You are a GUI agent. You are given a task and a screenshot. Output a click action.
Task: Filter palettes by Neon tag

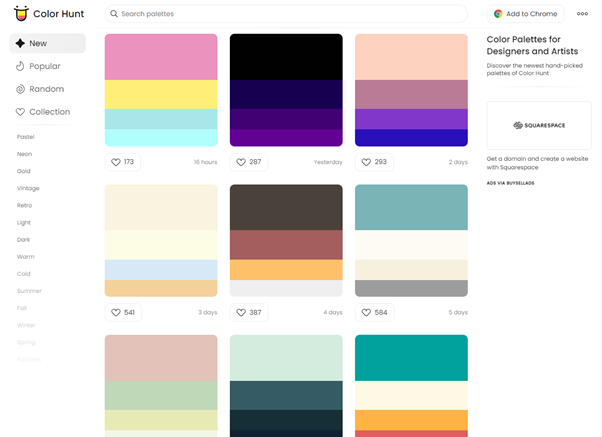(25, 154)
